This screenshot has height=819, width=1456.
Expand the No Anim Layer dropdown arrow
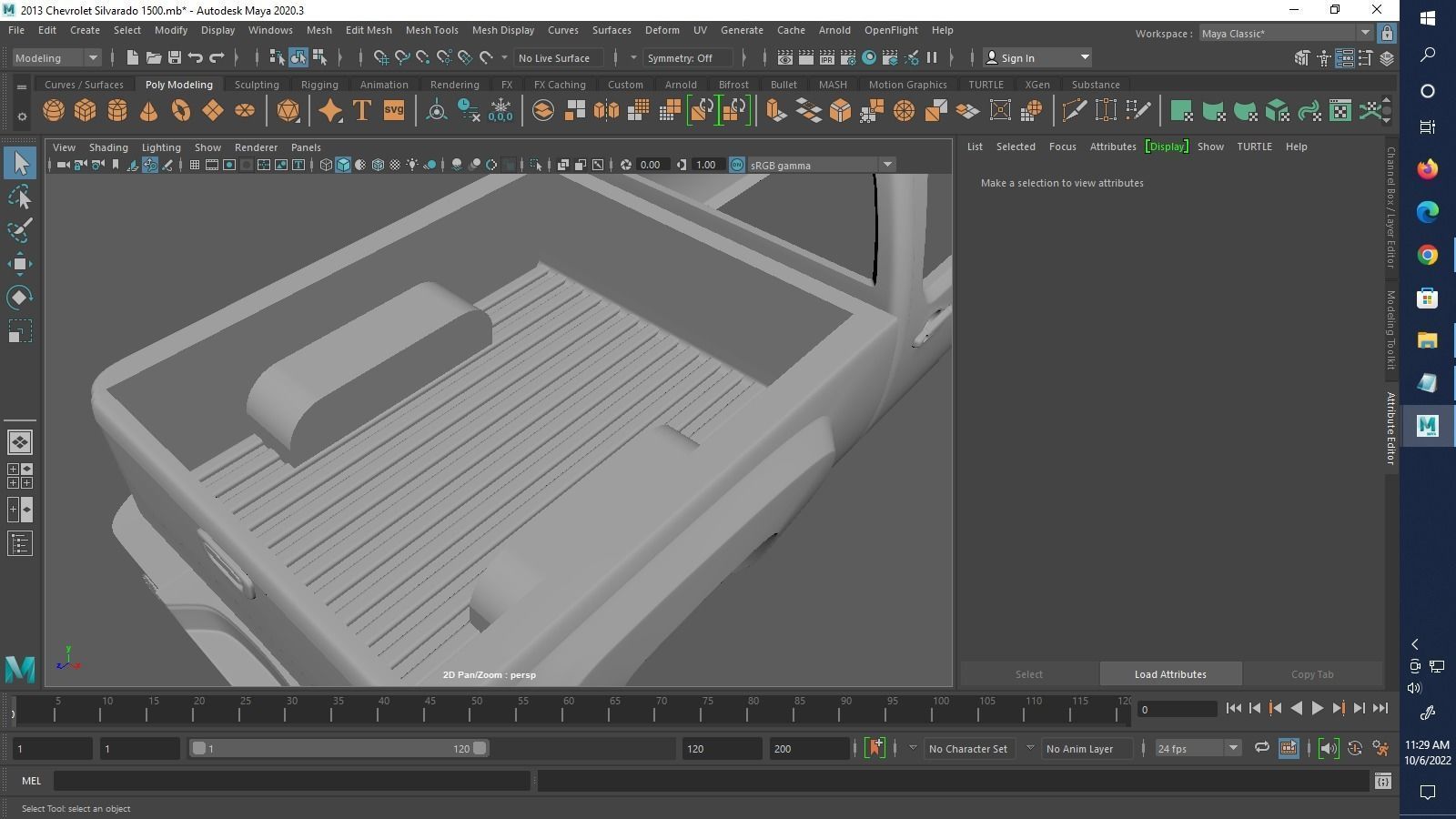point(1030,748)
